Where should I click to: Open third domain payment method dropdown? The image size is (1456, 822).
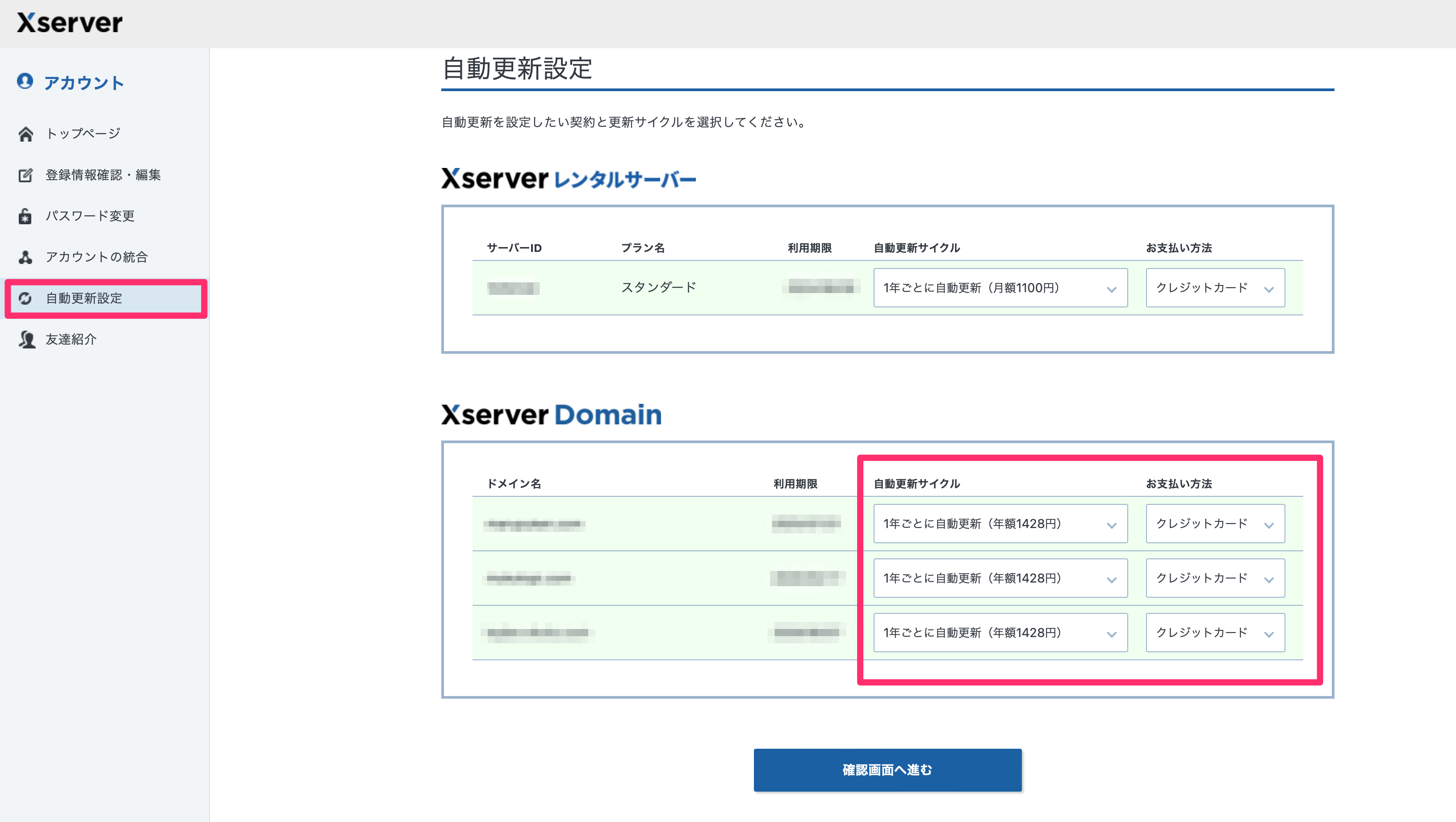[x=1215, y=633]
